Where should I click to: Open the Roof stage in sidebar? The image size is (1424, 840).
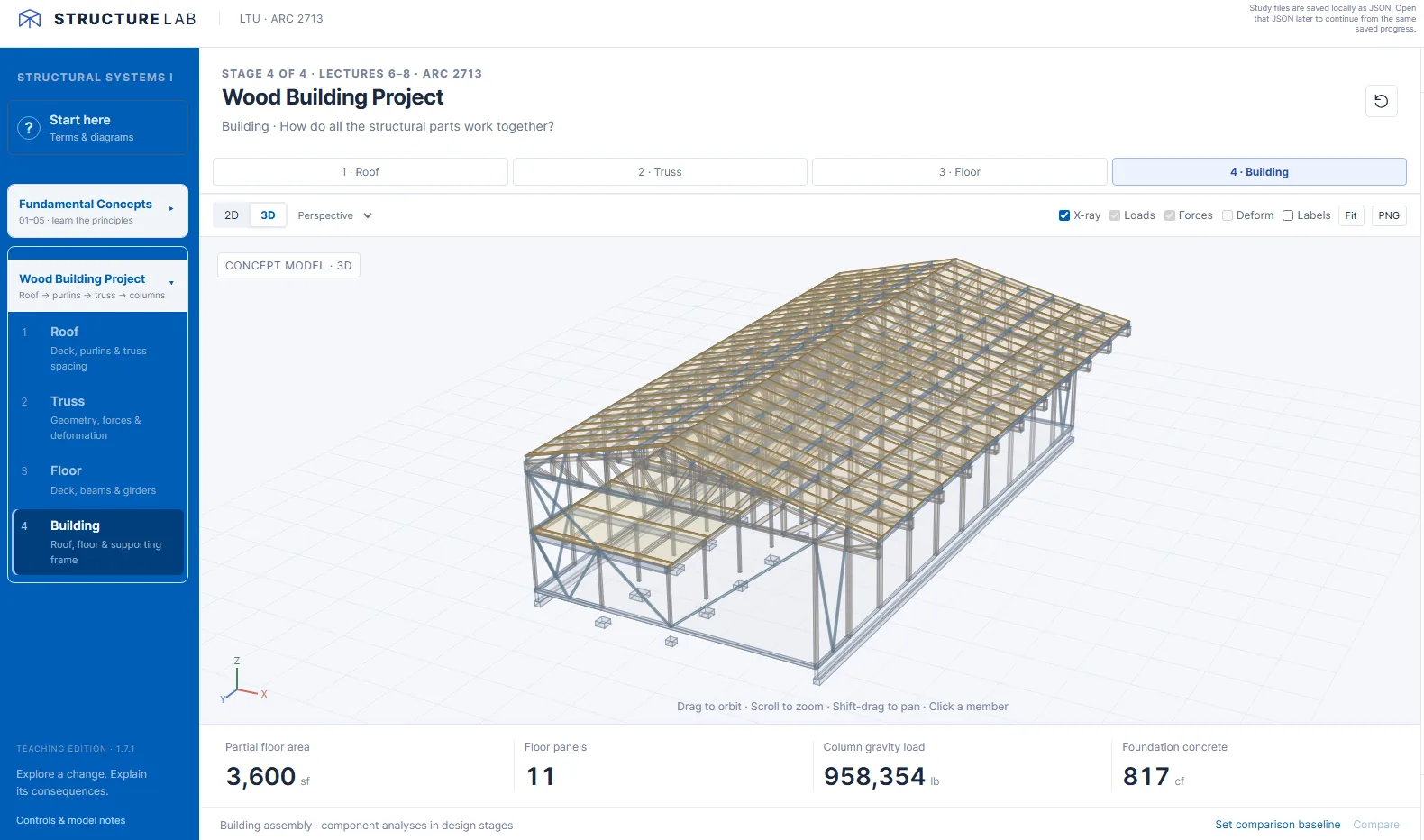tap(98, 348)
